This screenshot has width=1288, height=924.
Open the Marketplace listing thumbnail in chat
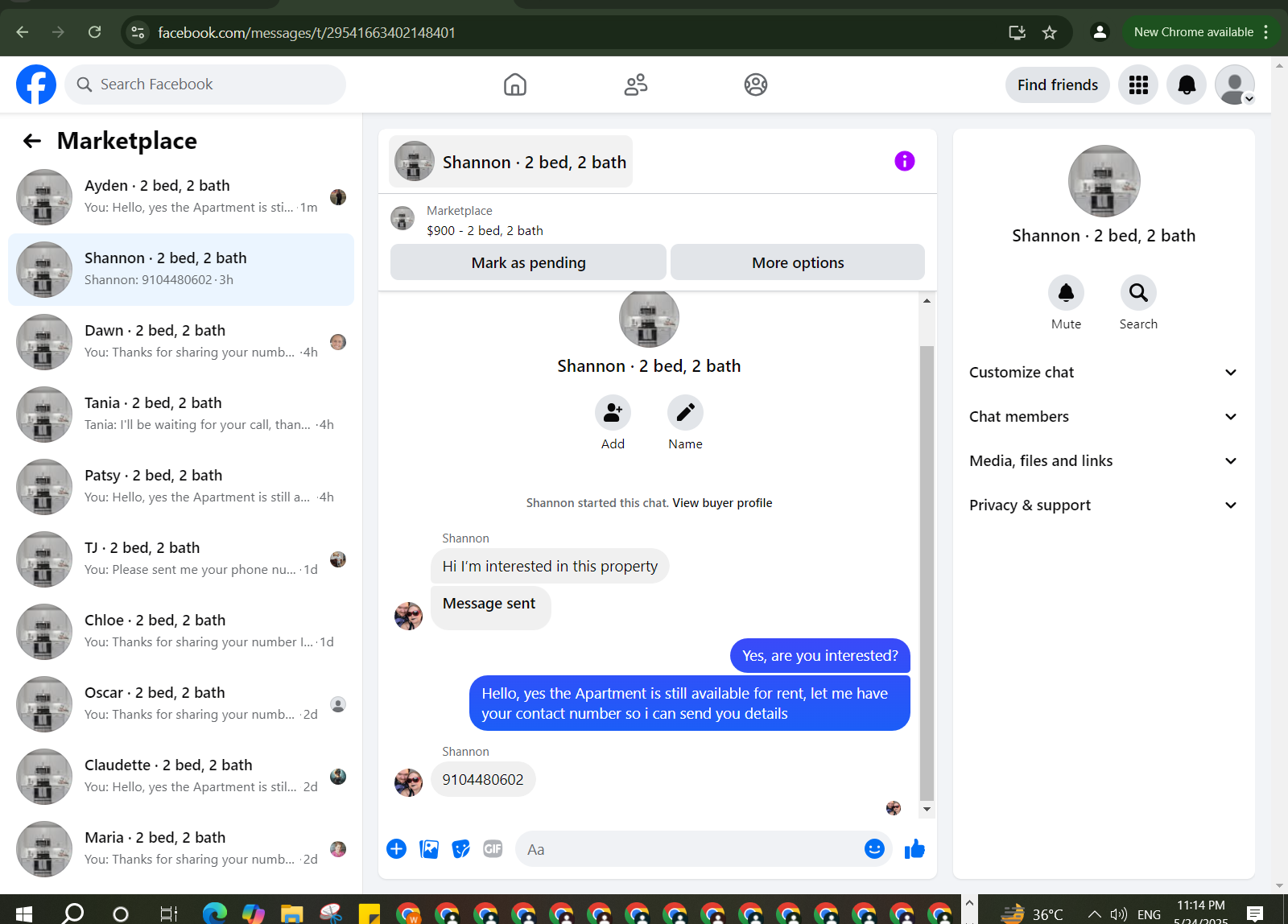402,218
